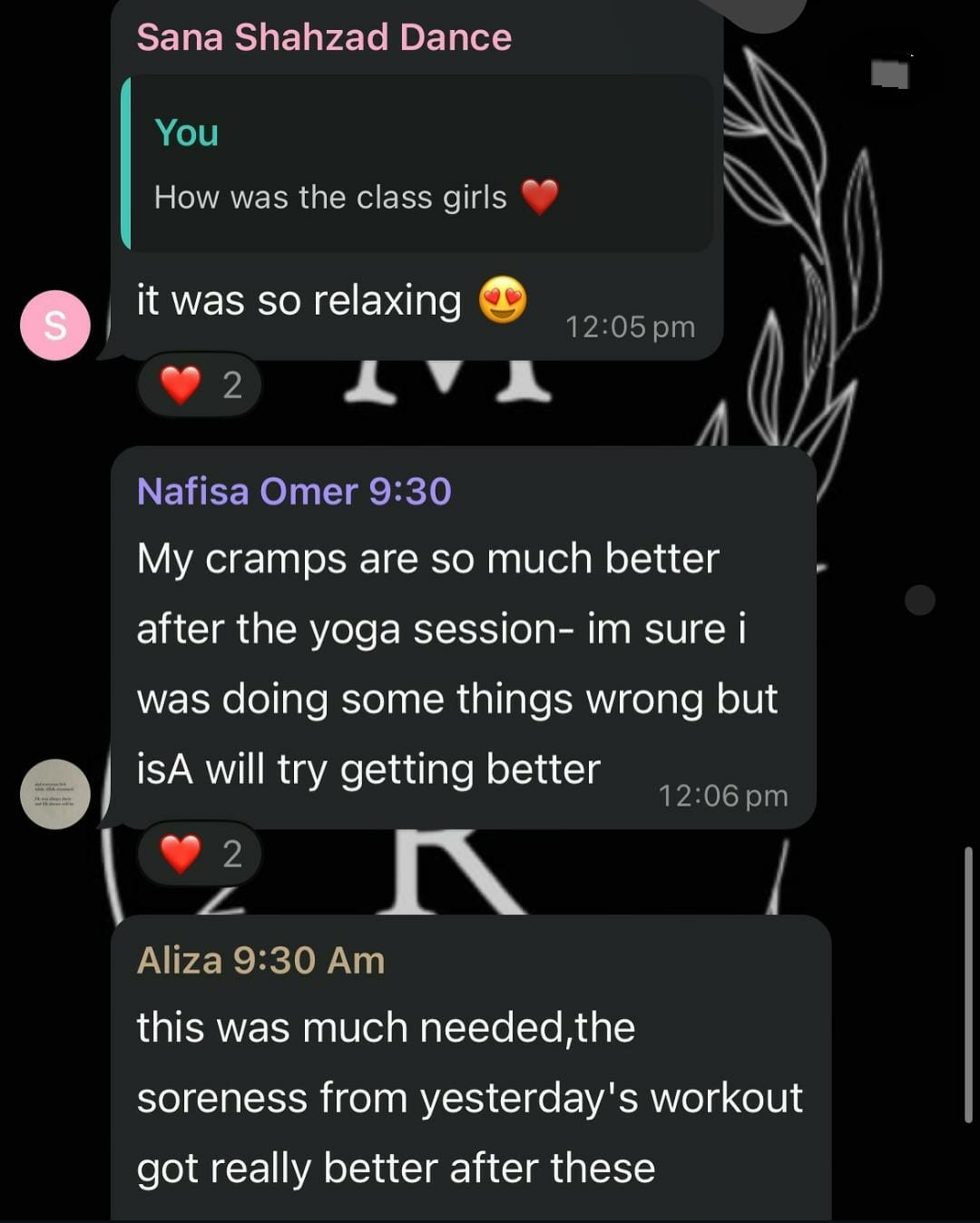This screenshot has width=980, height=1223.
Task: Tap the small grey square icon top right
Action: click(890, 73)
